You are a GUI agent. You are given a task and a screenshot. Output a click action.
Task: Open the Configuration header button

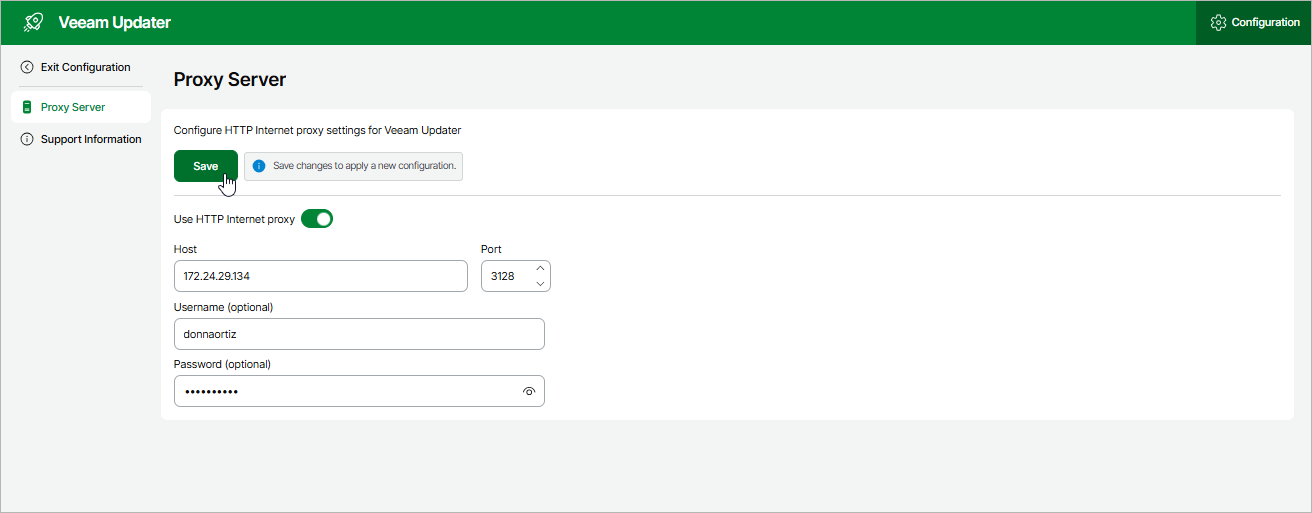tap(1254, 22)
